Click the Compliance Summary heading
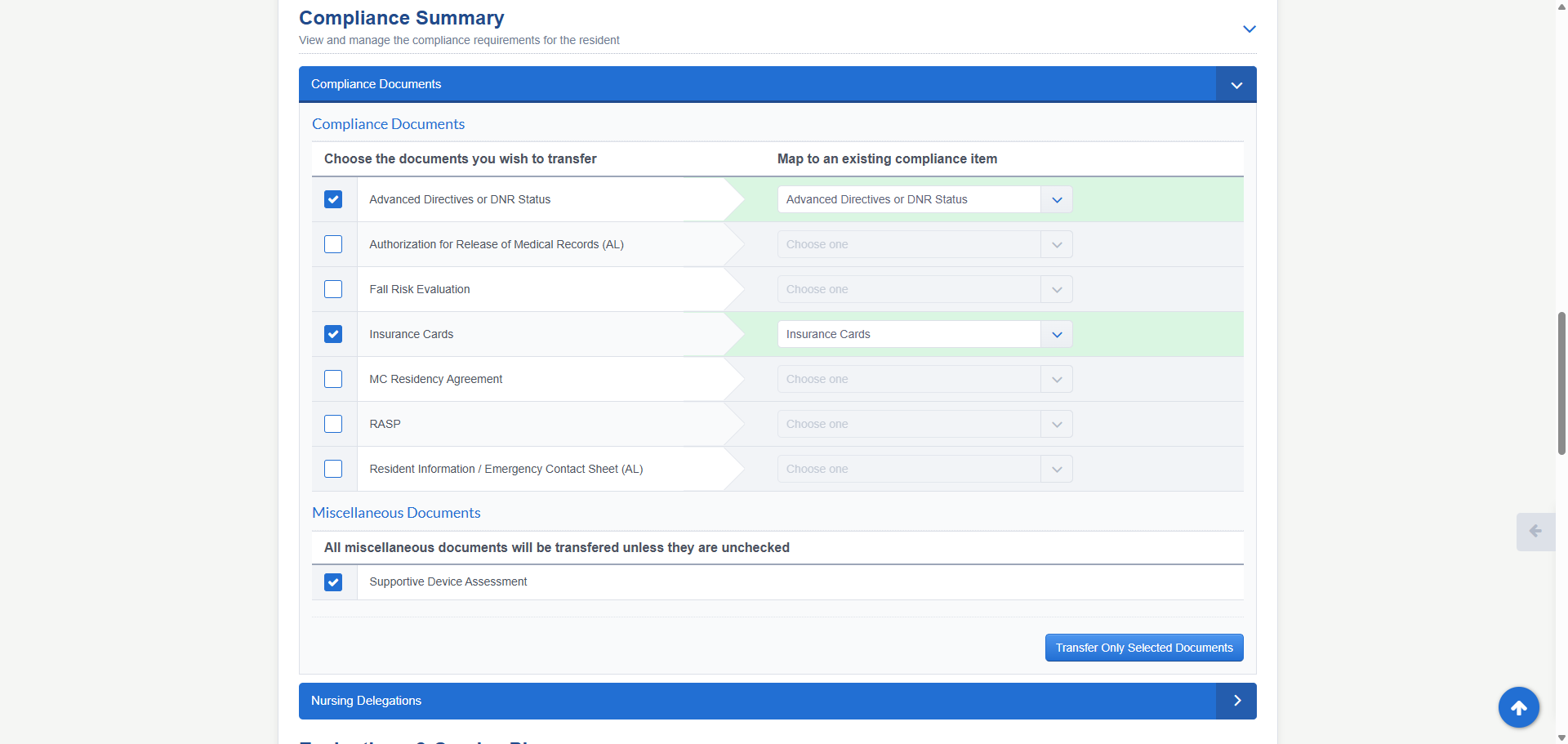Image resolution: width=1568 pixels, height=744 pixels. [x=402, y=18]
